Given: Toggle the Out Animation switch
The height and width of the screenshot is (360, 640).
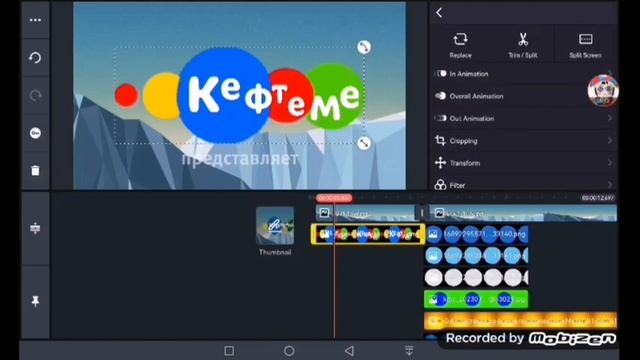Looking at the screenshot, I should (441, 118).
